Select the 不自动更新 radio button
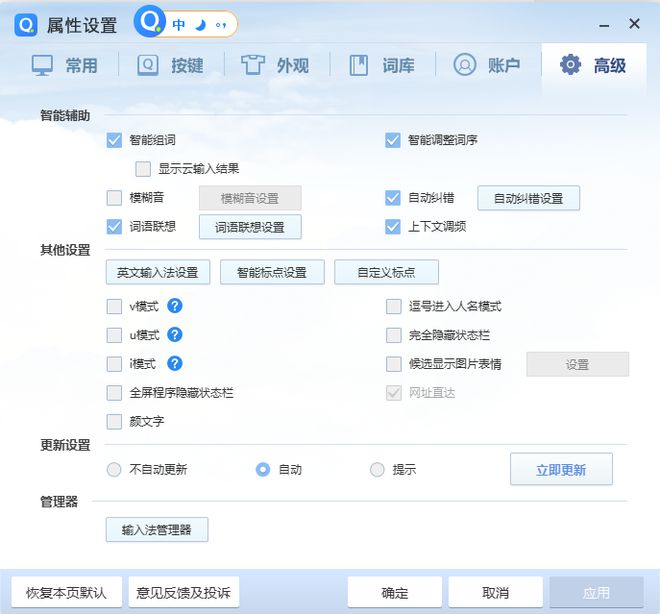The height and width of the screenshot is (614, 660). pos(114,470)
